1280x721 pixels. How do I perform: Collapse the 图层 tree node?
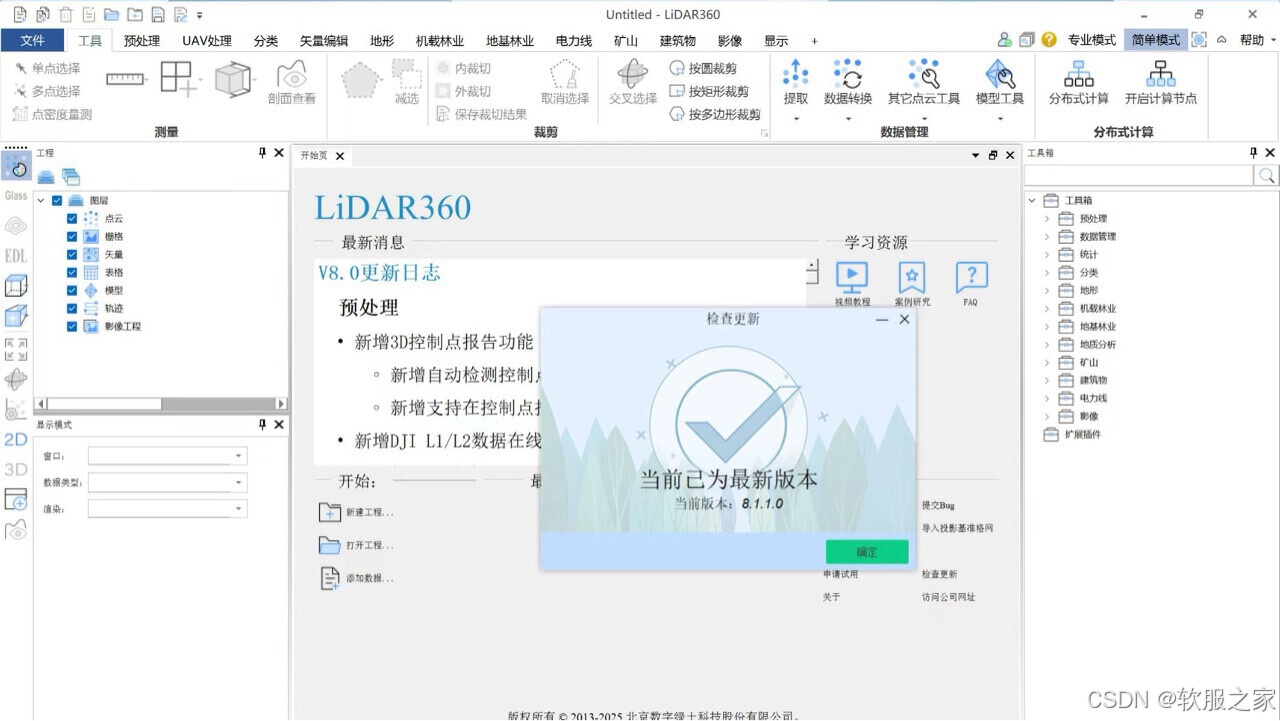(41, 200)
